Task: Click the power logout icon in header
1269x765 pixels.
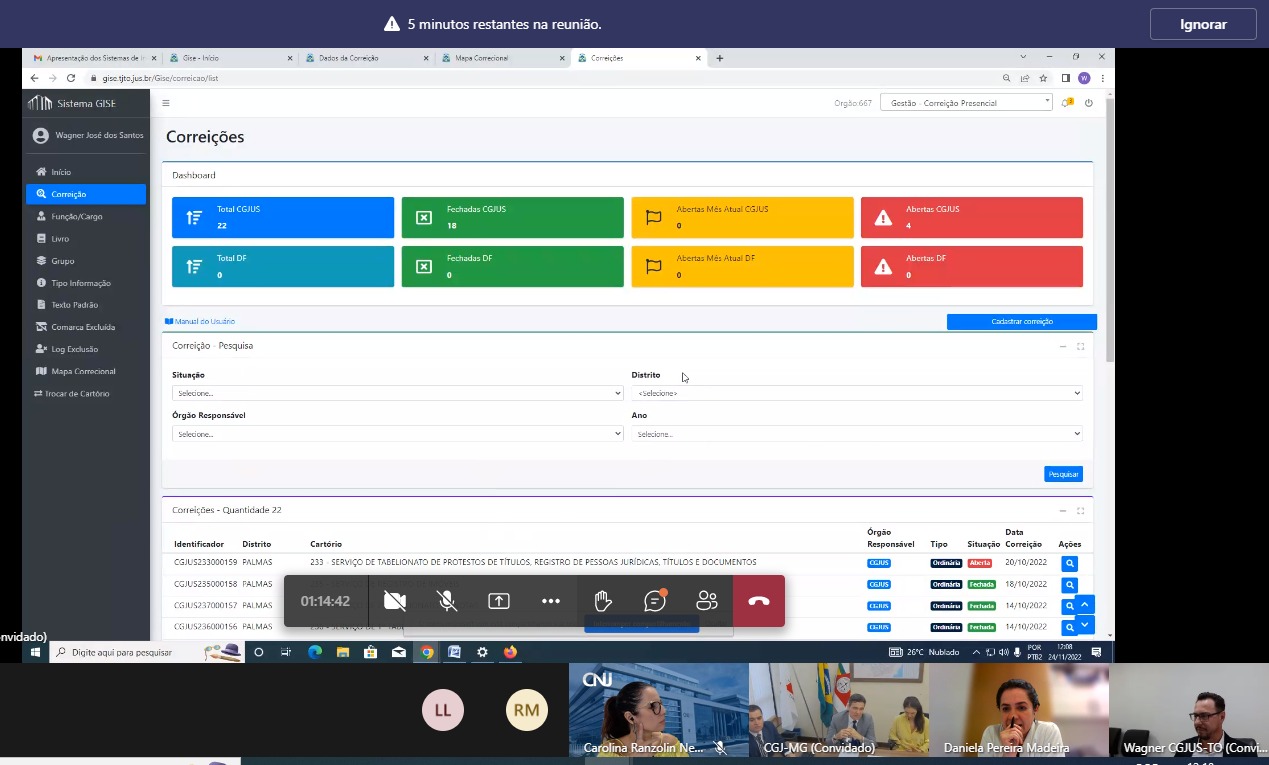Action: pos(1089,103)
